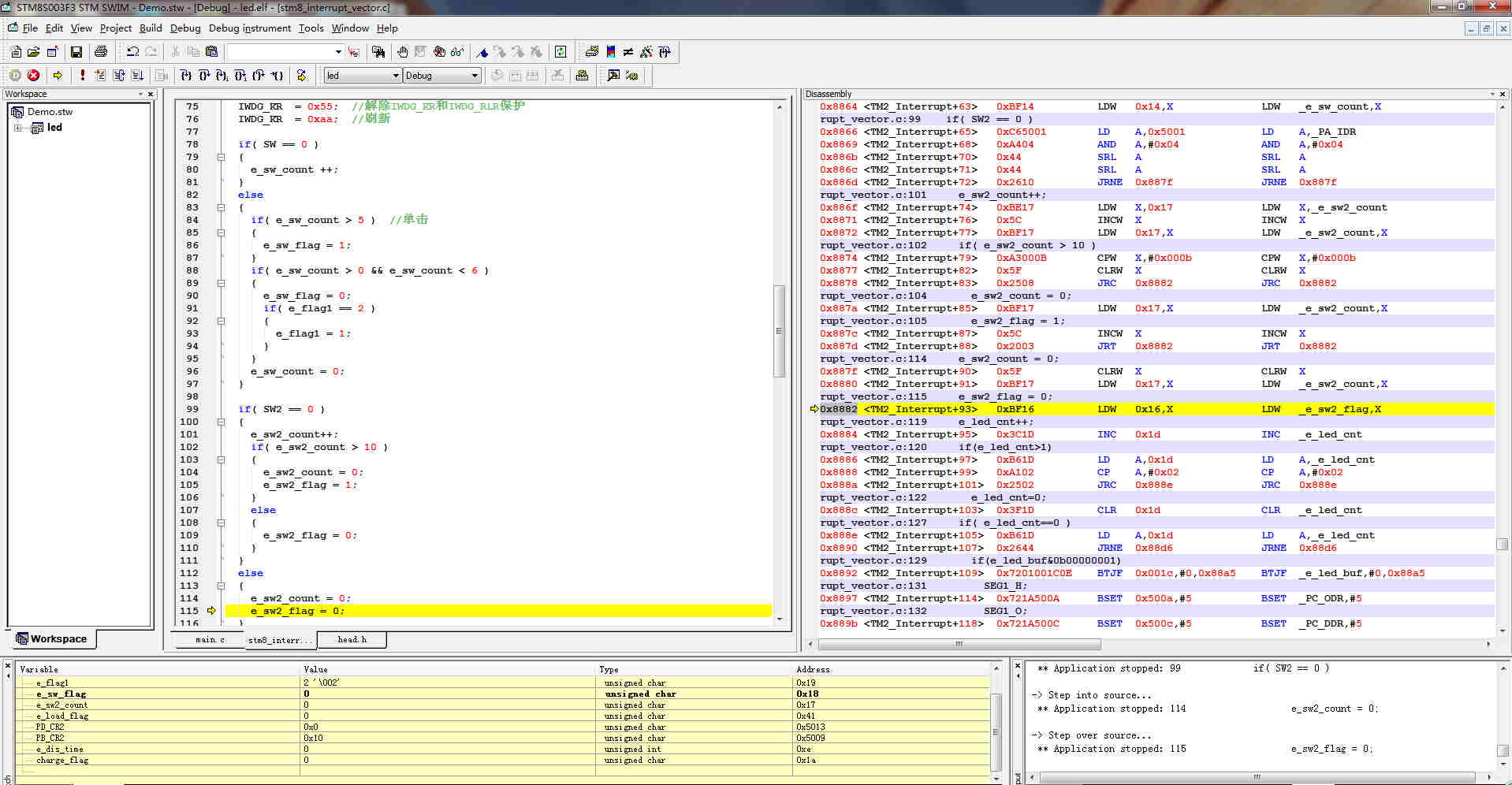This screenshot has height=785, width=1512.
Task: Collapse the code fold at line 89
Action: click(x=221, y=283)
